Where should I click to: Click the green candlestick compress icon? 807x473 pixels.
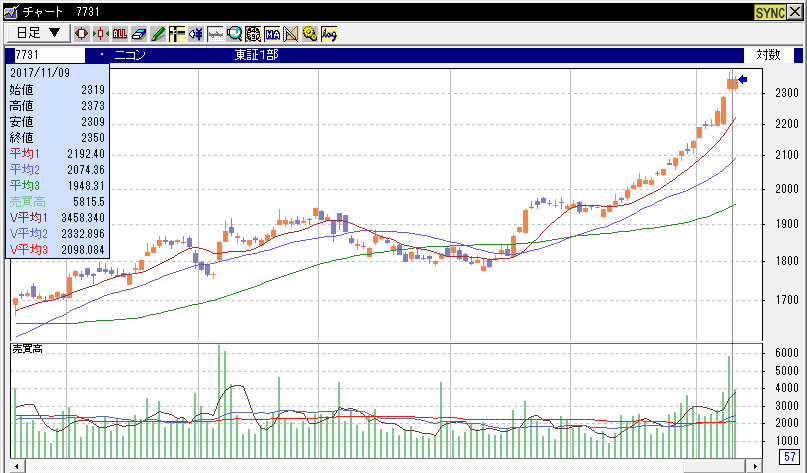click(x=100, y=33)
